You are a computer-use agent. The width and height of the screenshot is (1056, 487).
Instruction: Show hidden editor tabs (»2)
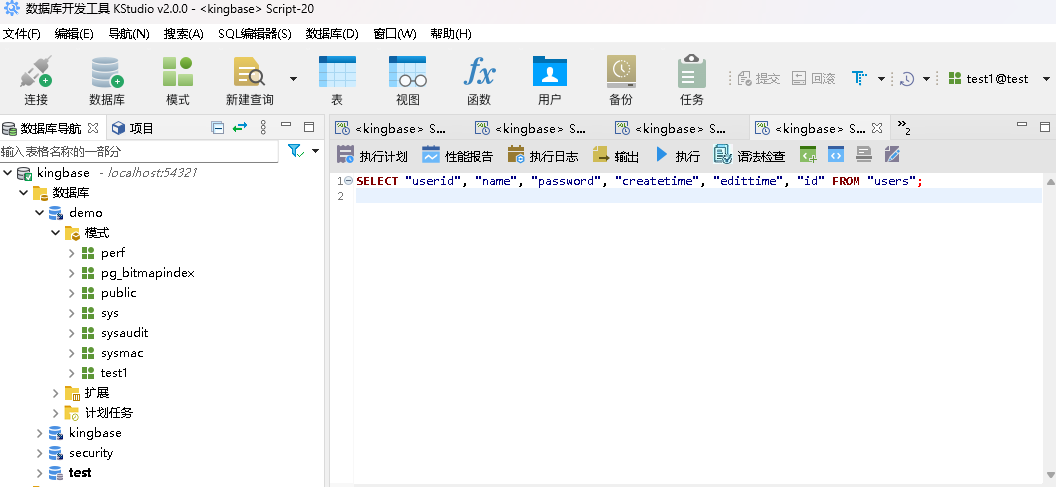click(904, 128)
